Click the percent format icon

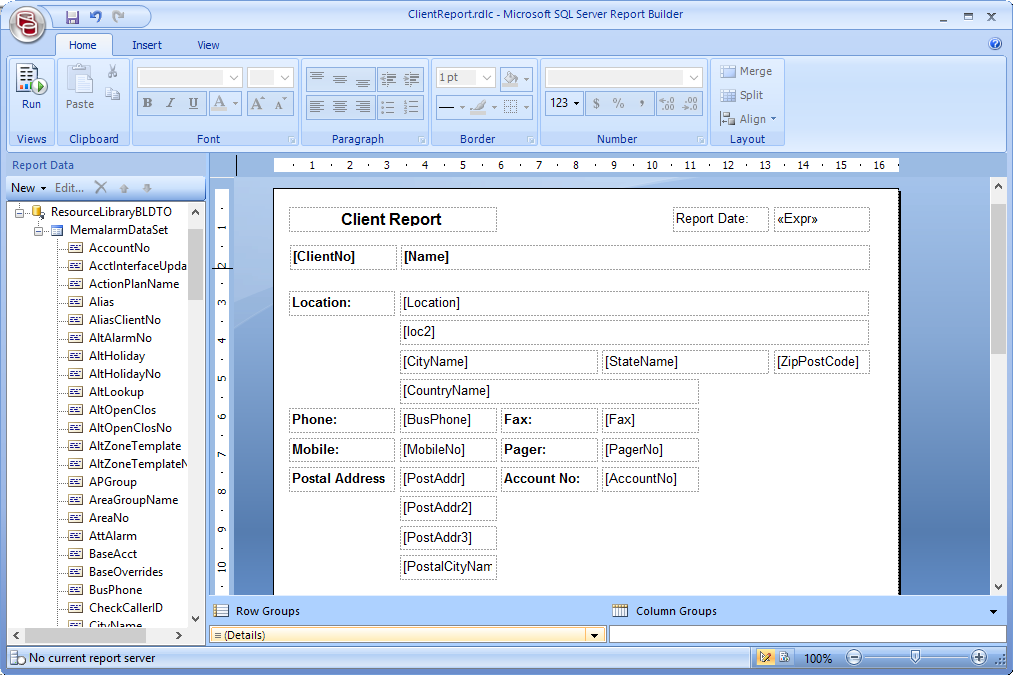(618, 103)
